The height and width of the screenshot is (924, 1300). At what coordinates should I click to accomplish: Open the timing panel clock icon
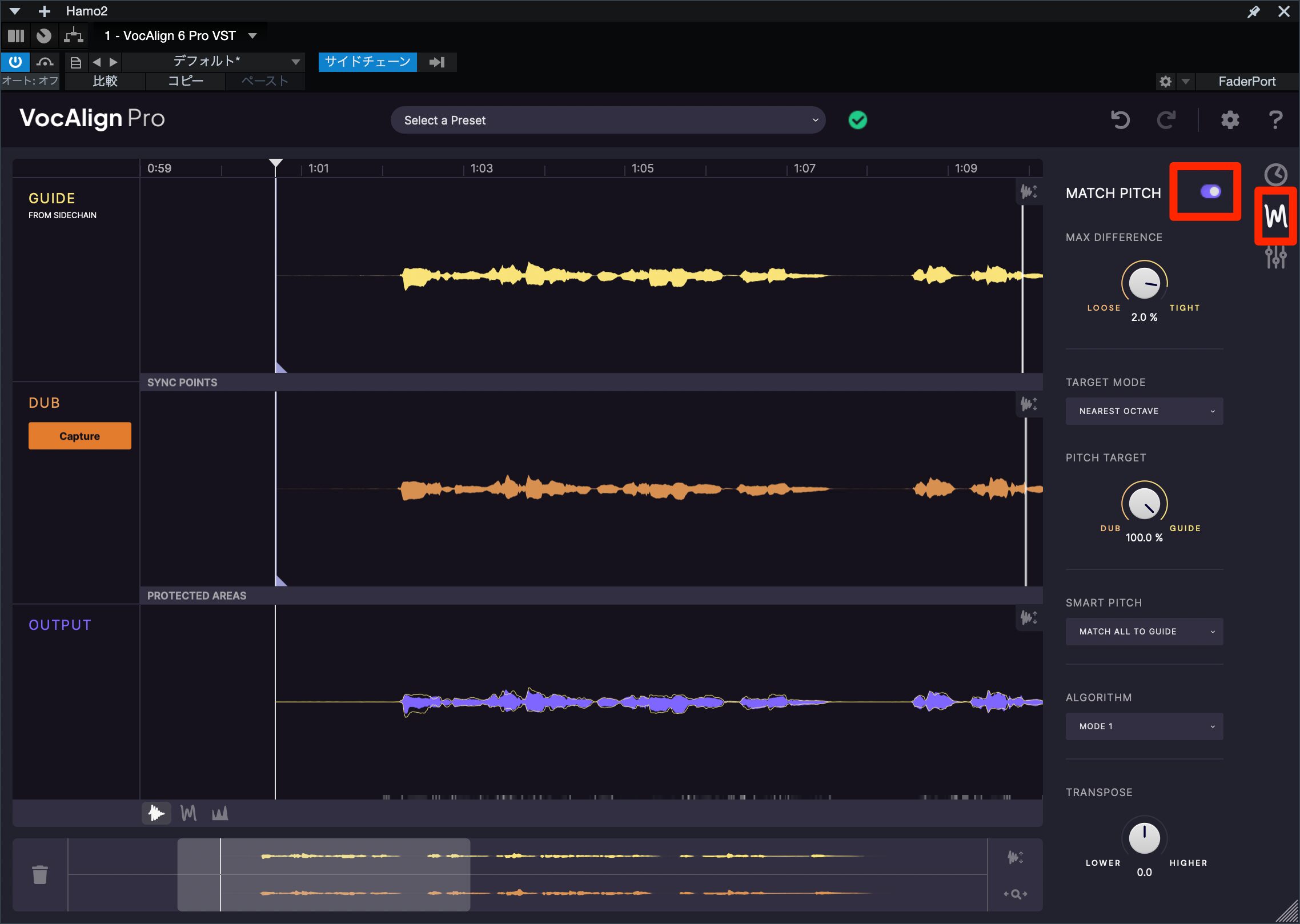pyautogui.click(x=1275, y=175)
